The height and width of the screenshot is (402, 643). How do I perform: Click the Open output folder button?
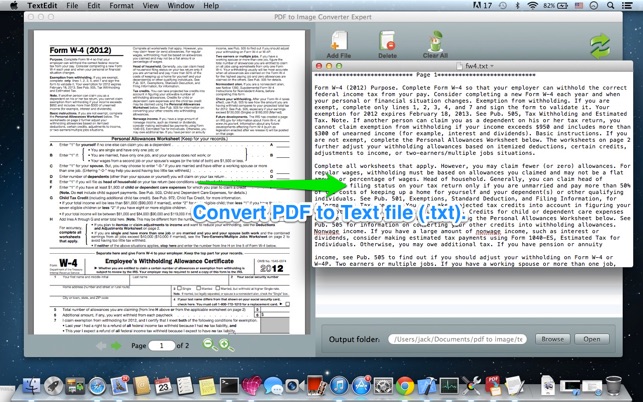click(591, 339)
